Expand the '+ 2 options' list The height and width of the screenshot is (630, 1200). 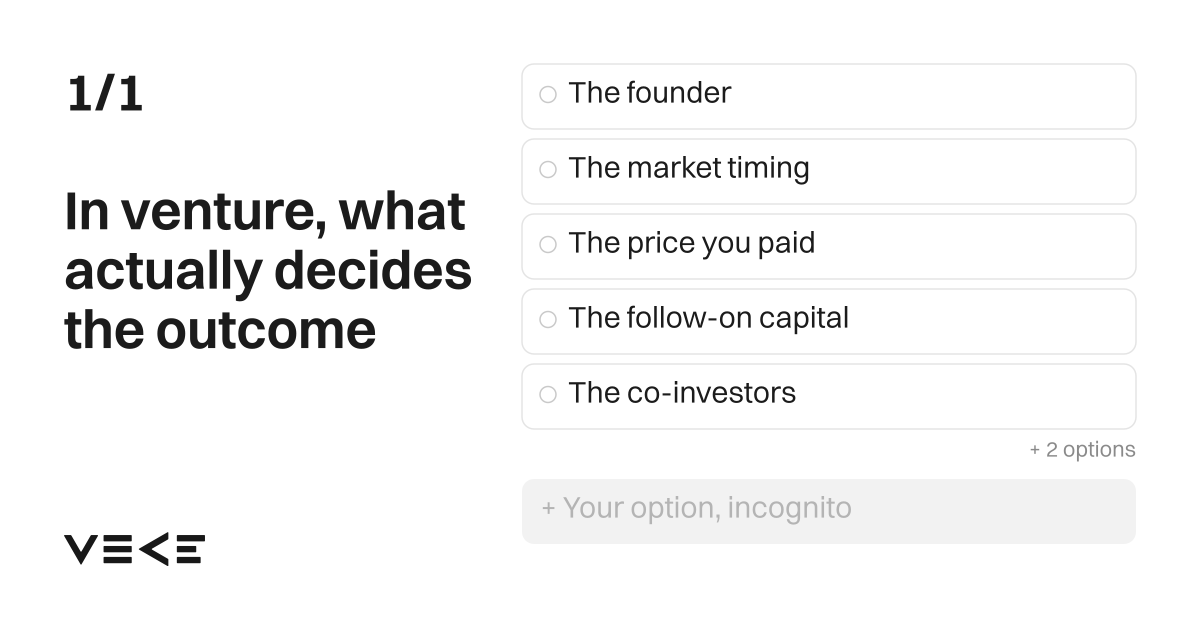pyautogui.click(x=1082, y=450)
